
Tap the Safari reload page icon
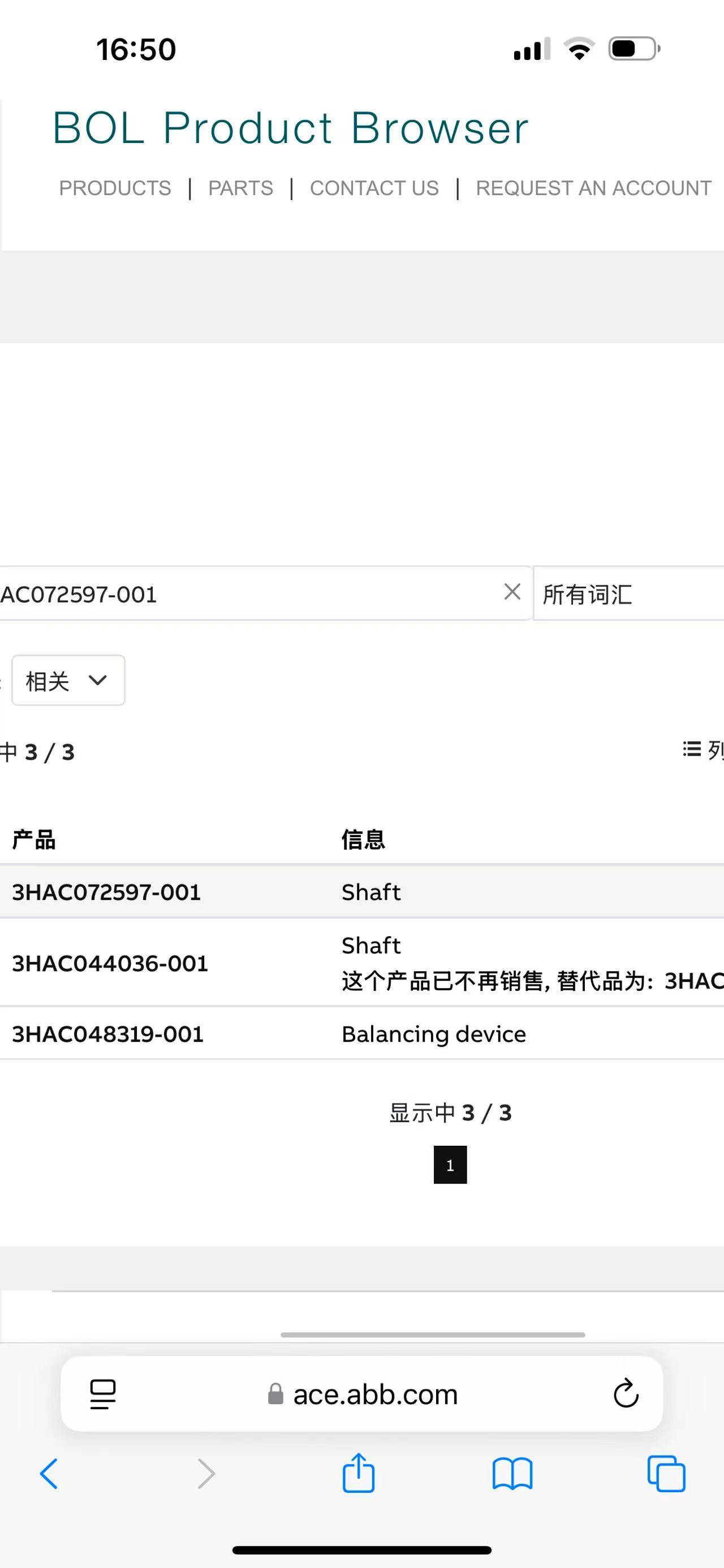click(x=626, y=1393)
